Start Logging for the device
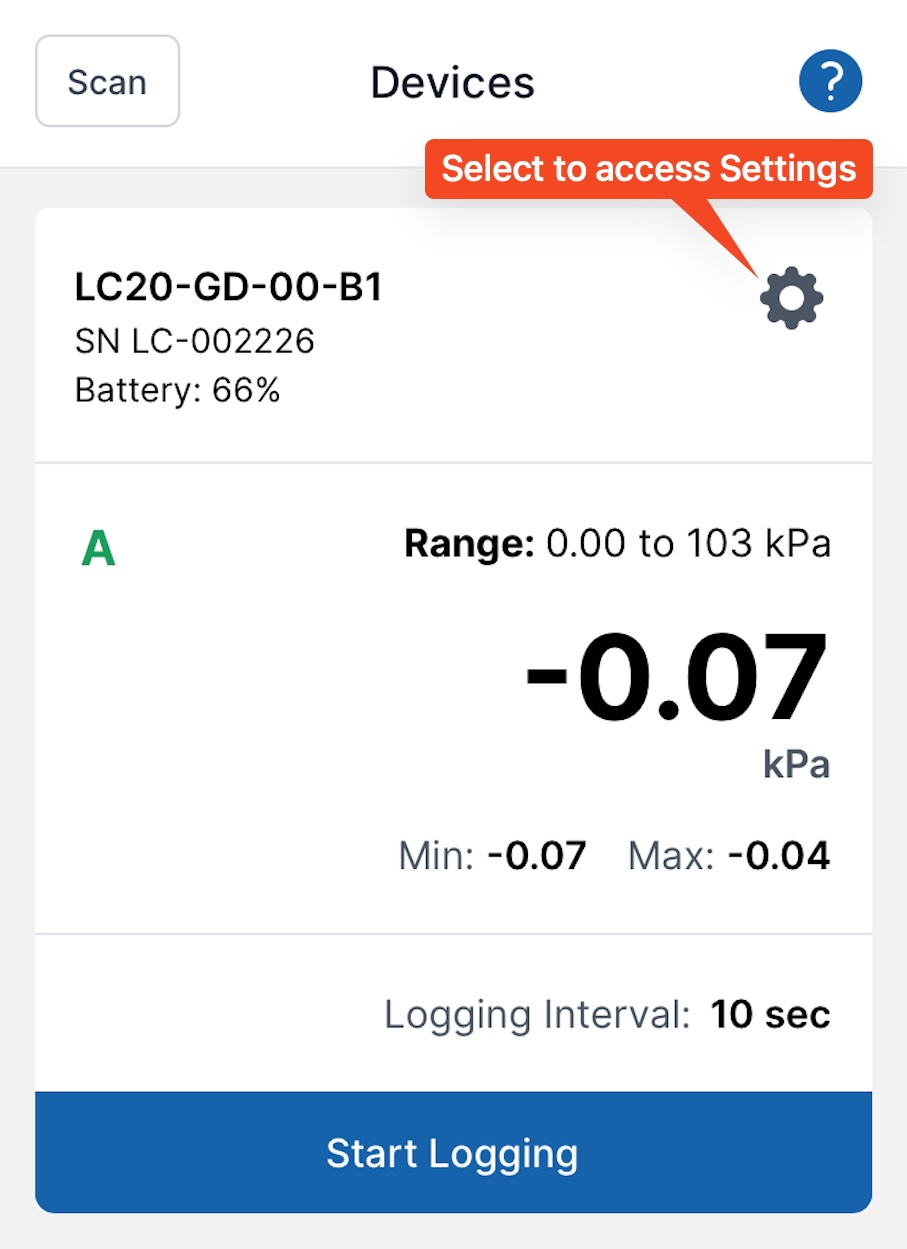Screen dimensions: 907x1249 click(453, 1152)
